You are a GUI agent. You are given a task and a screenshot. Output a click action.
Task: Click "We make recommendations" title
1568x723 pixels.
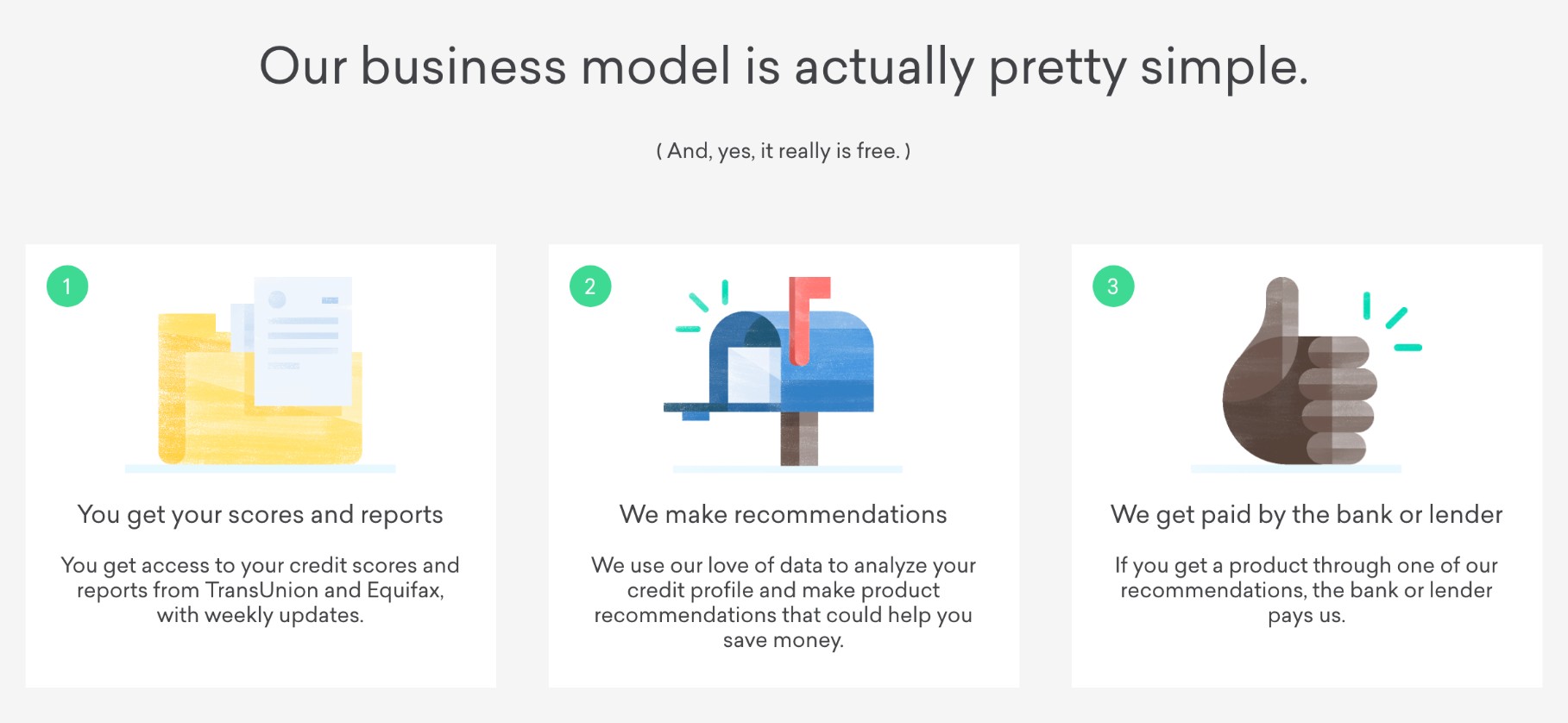pos(783,515)
